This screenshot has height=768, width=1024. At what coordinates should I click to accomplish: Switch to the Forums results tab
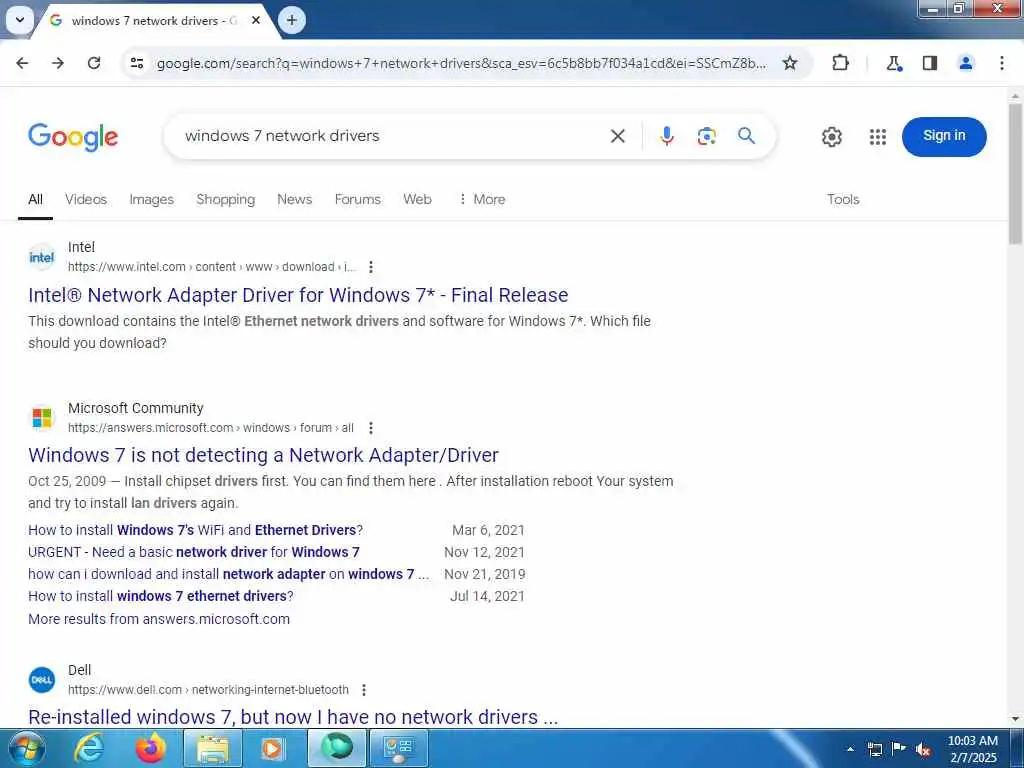tap(357, 199)
